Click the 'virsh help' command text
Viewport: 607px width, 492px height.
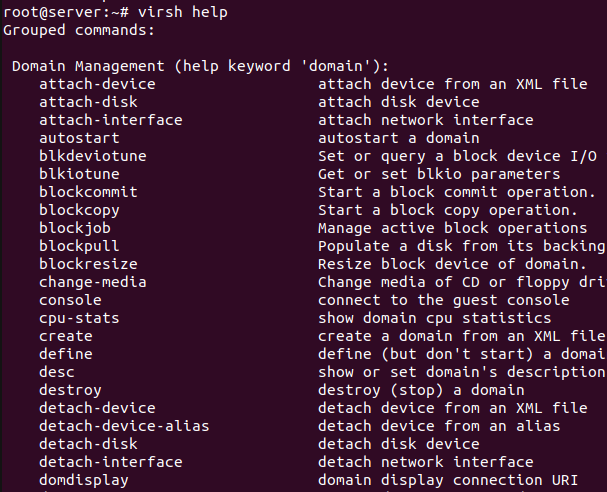tap(183, 12)
